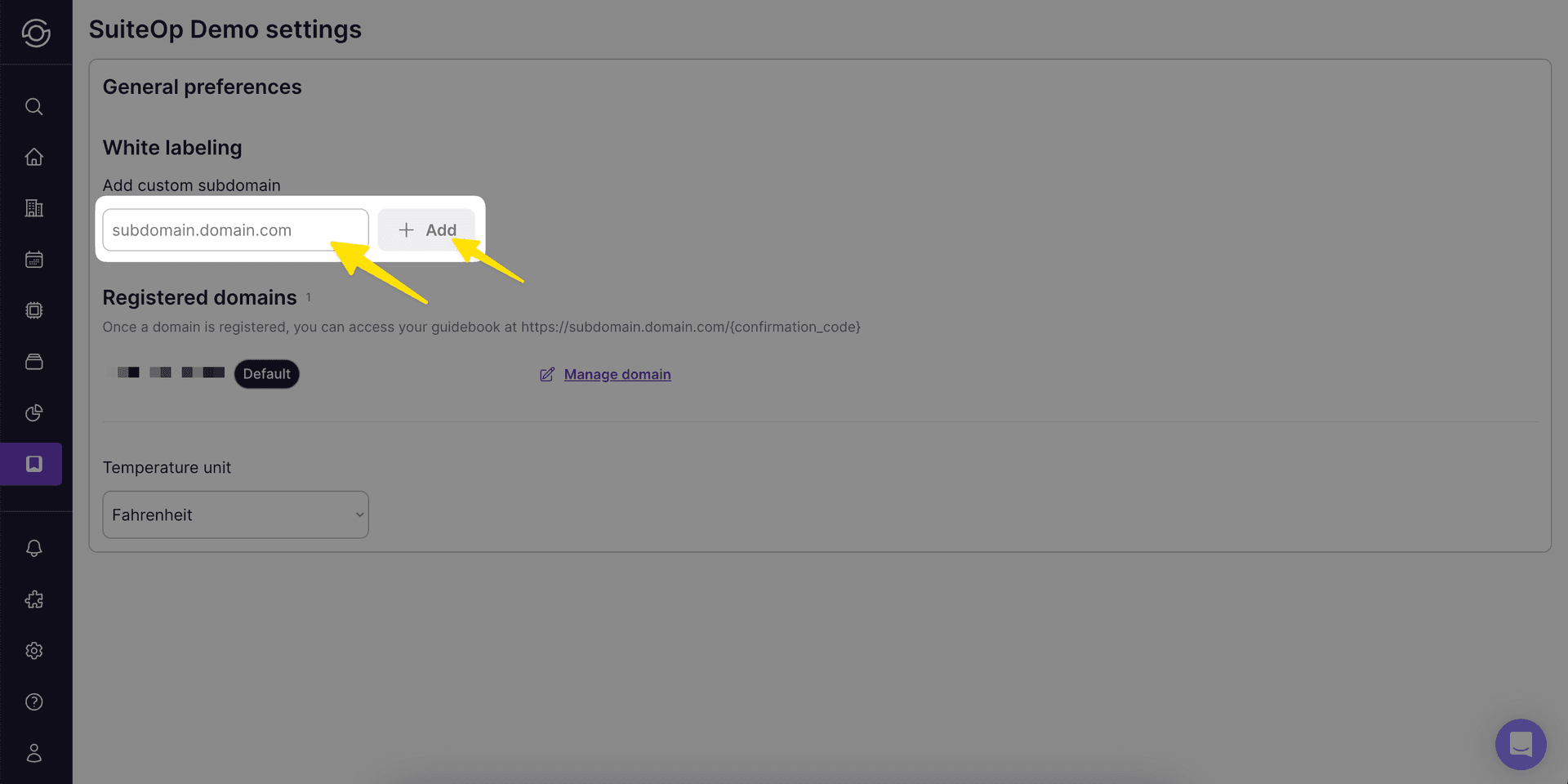
Task: Open the calendar icon in the sidebar
Action: 33,259
